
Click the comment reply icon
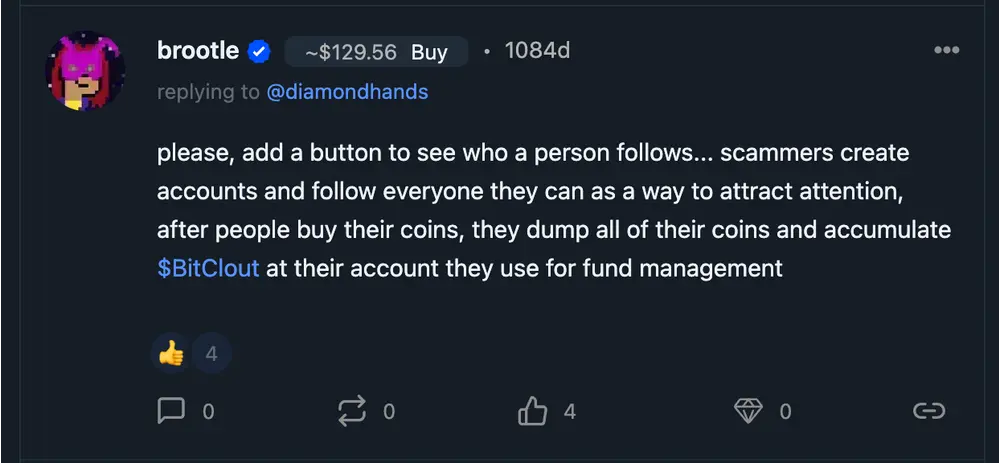[172, 411]
